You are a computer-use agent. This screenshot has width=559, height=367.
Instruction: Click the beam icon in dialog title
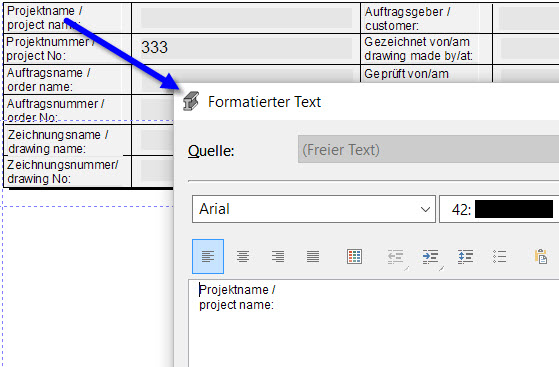point(191,101)
